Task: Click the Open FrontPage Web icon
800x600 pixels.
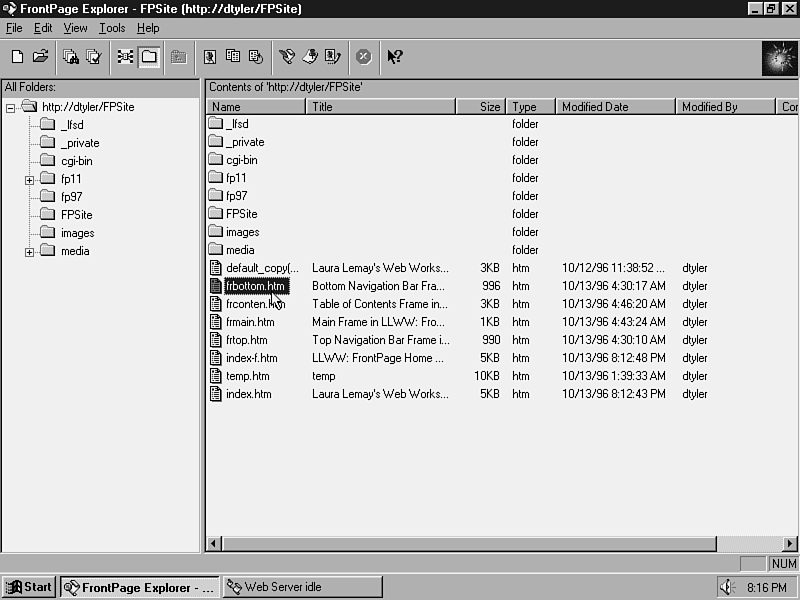Action: click(x=41, y=57)
